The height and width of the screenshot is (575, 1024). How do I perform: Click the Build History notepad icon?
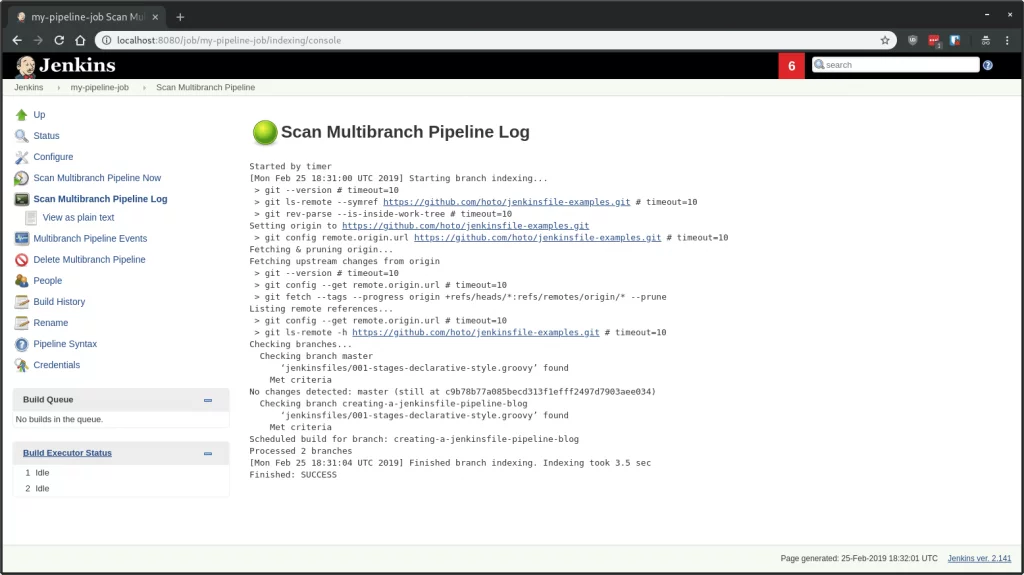(22, 302)
